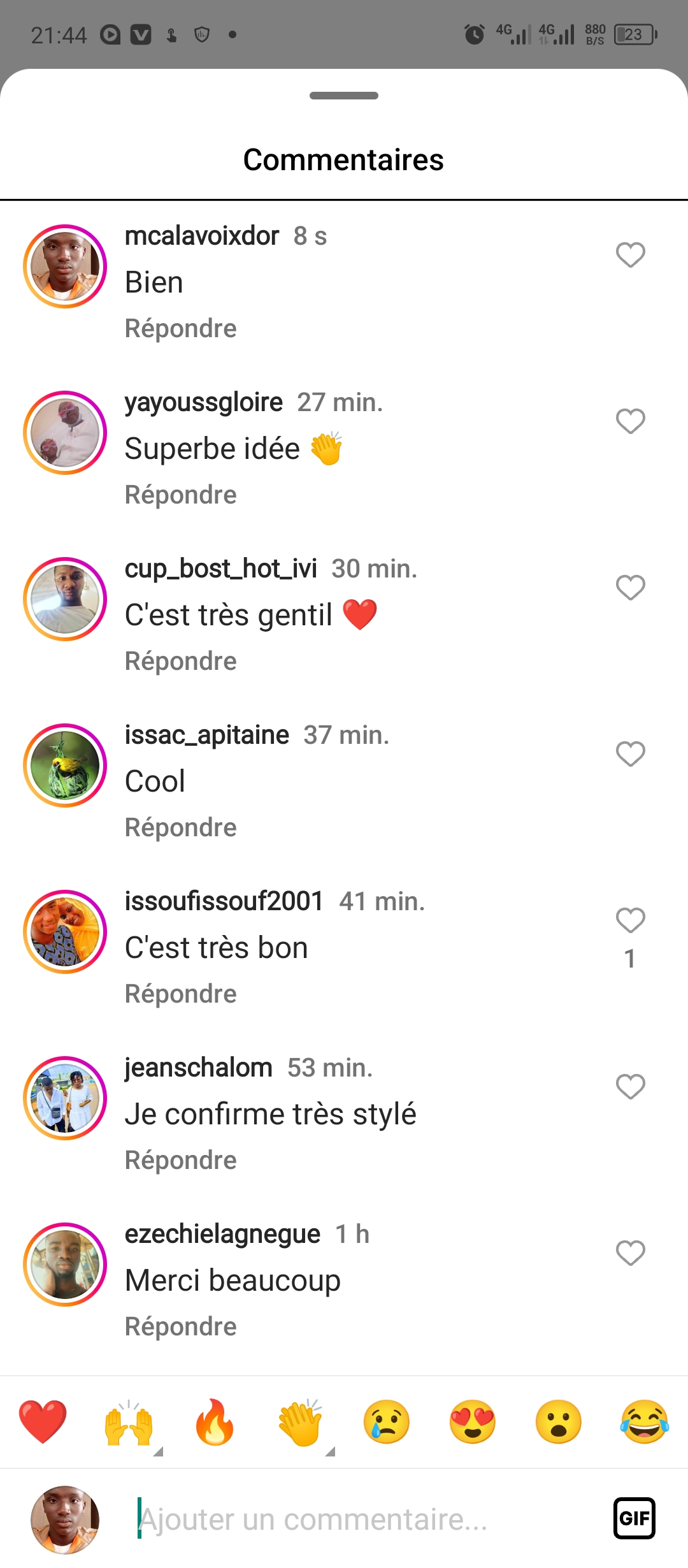Open issac_apitaine's profile via username

tap(207, 735)
